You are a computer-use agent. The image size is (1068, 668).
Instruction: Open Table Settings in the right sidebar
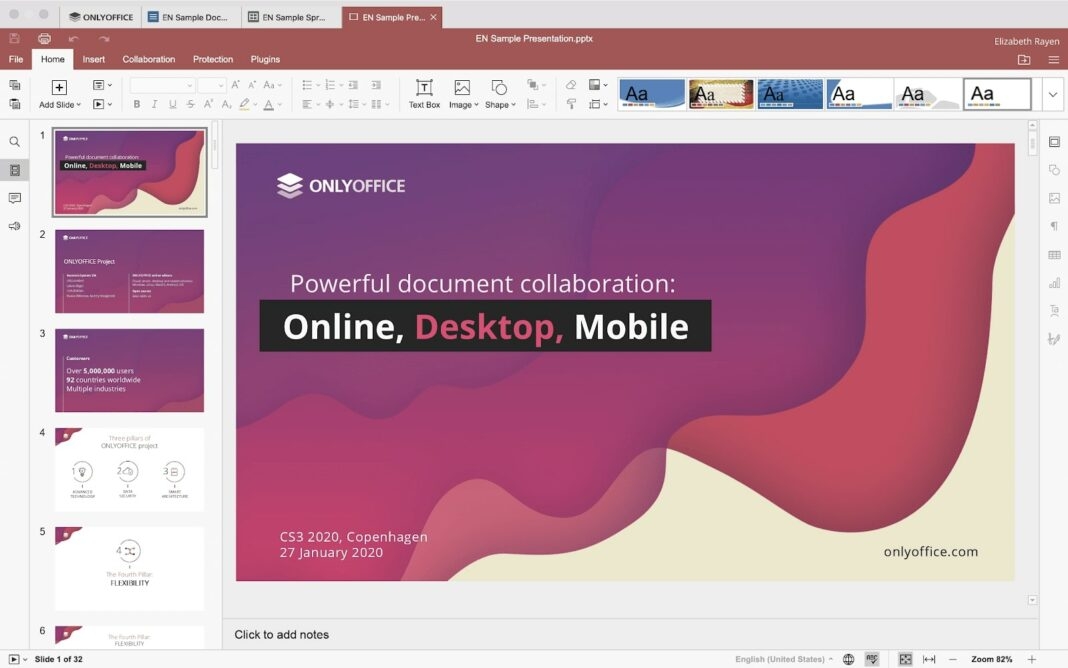click(1053, 254)
